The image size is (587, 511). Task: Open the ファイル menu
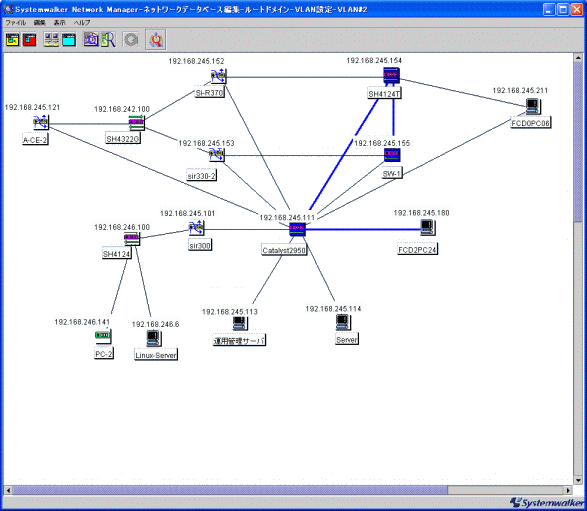point(16,22)
